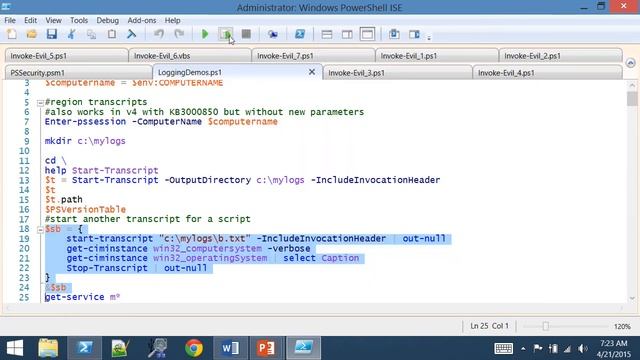The image size is (640, 360).
Task: Collapse the #region transcripts outline
Action: point(40,103)
